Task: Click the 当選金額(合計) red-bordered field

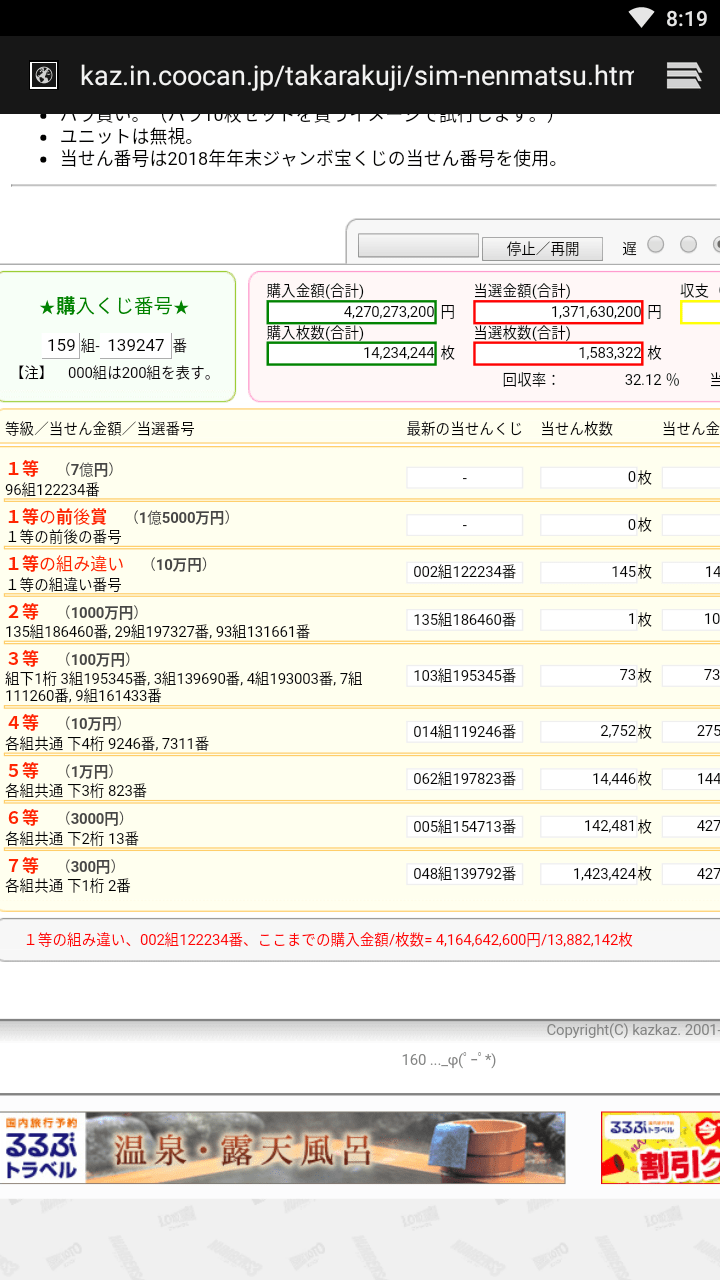Action: pyautogui.click(x=557, y=312)
